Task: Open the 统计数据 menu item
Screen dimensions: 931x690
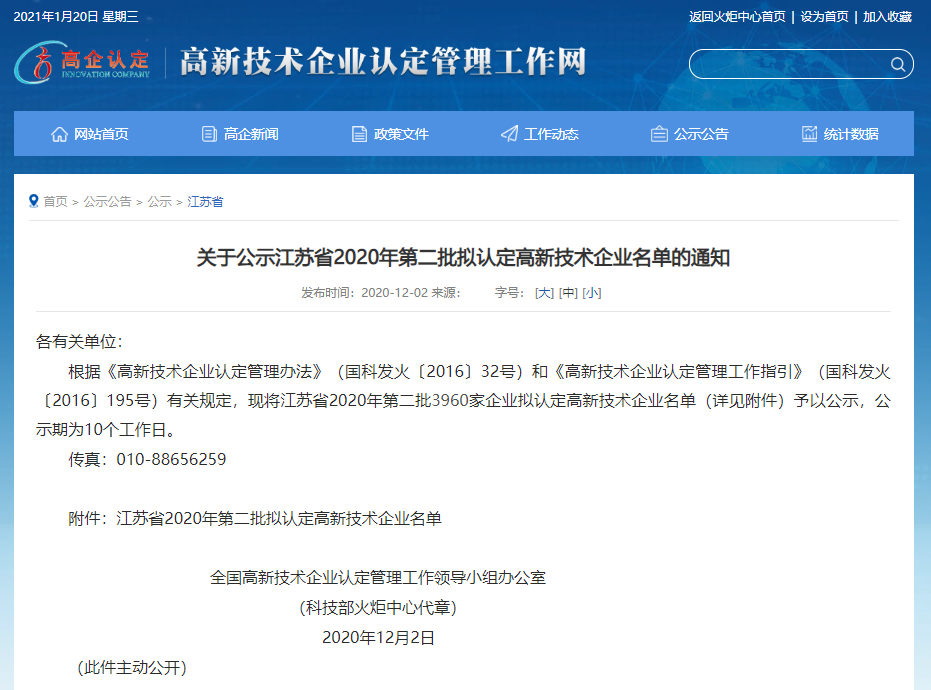Action: [x=851, y=134]
